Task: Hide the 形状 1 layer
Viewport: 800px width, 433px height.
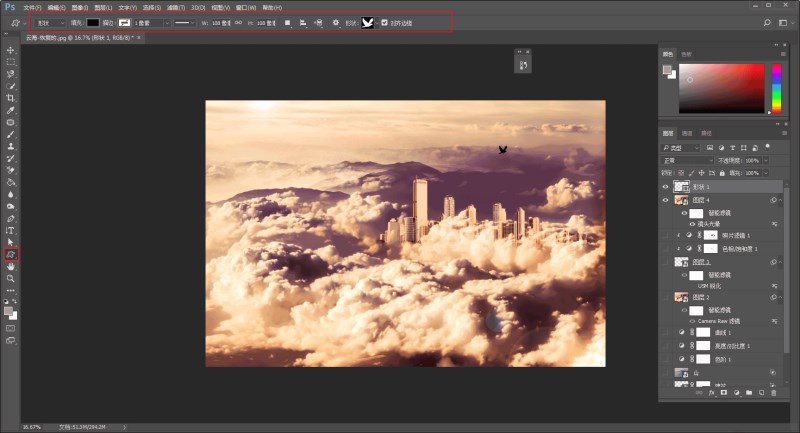Action: click(667, 187)
